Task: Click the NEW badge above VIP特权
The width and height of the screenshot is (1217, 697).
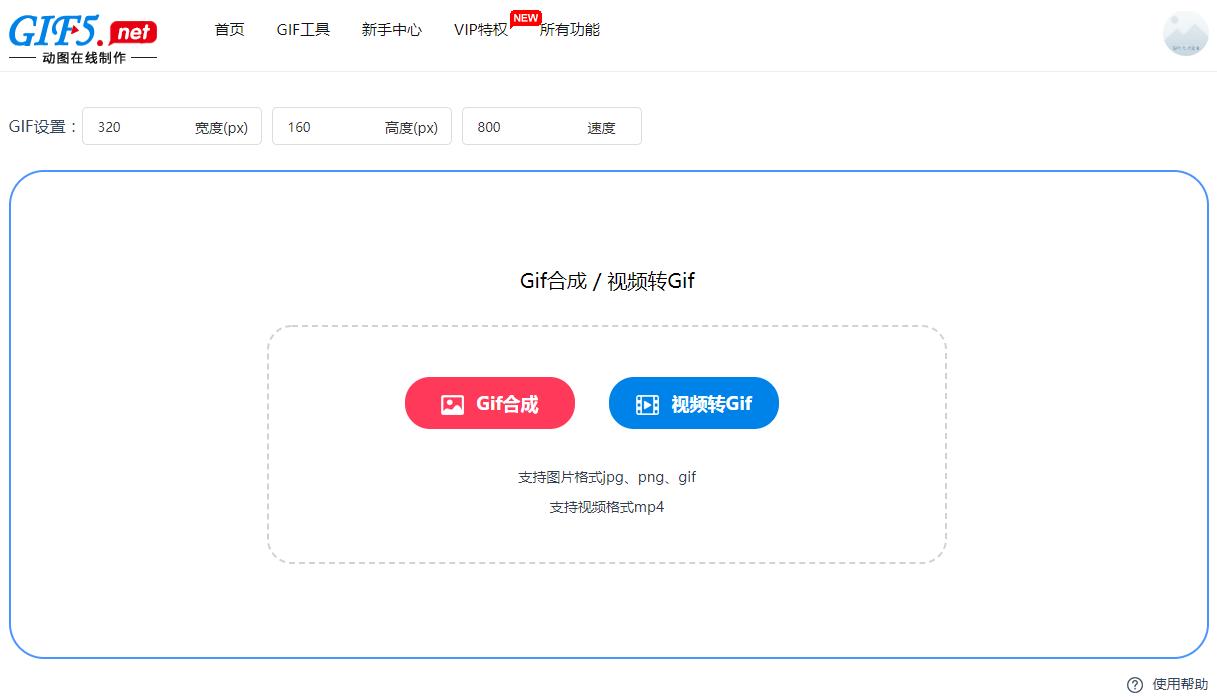Action: click(x=525, y=17)
